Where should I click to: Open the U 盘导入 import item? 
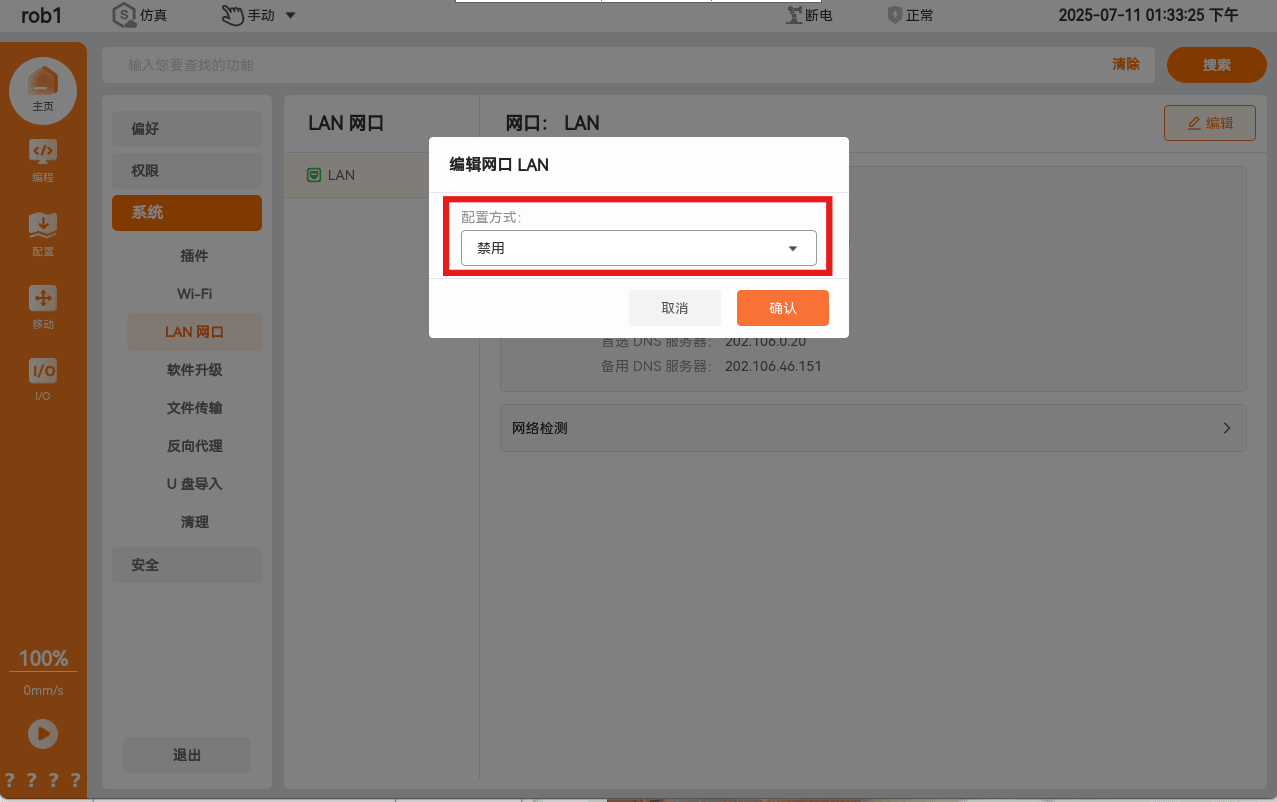[194, 484]
